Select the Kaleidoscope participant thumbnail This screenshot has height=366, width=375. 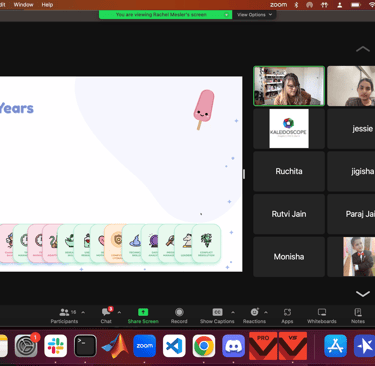point(289,128)
